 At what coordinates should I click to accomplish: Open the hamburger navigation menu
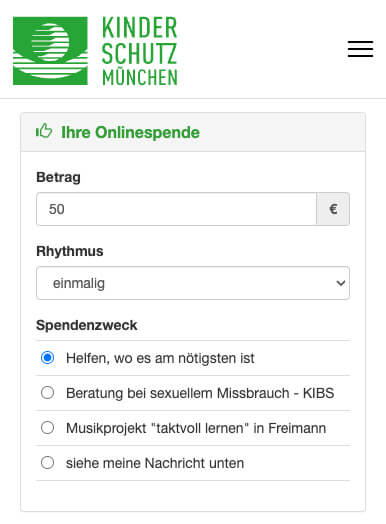click(x=360, y=49)
